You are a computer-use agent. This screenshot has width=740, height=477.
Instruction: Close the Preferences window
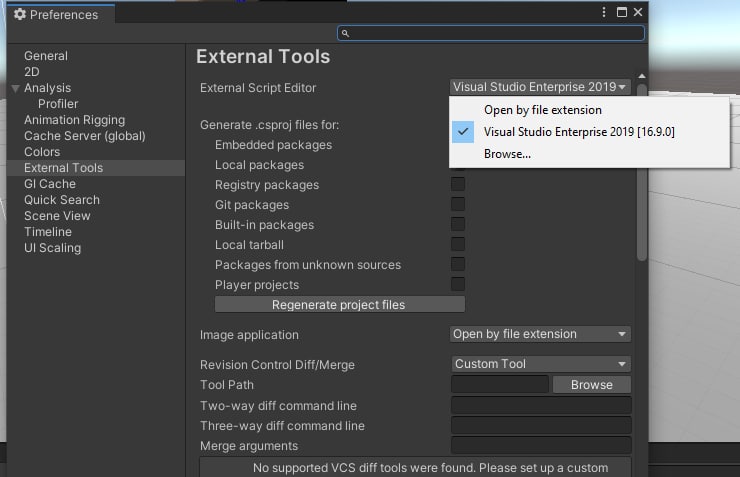pos(638,12)
